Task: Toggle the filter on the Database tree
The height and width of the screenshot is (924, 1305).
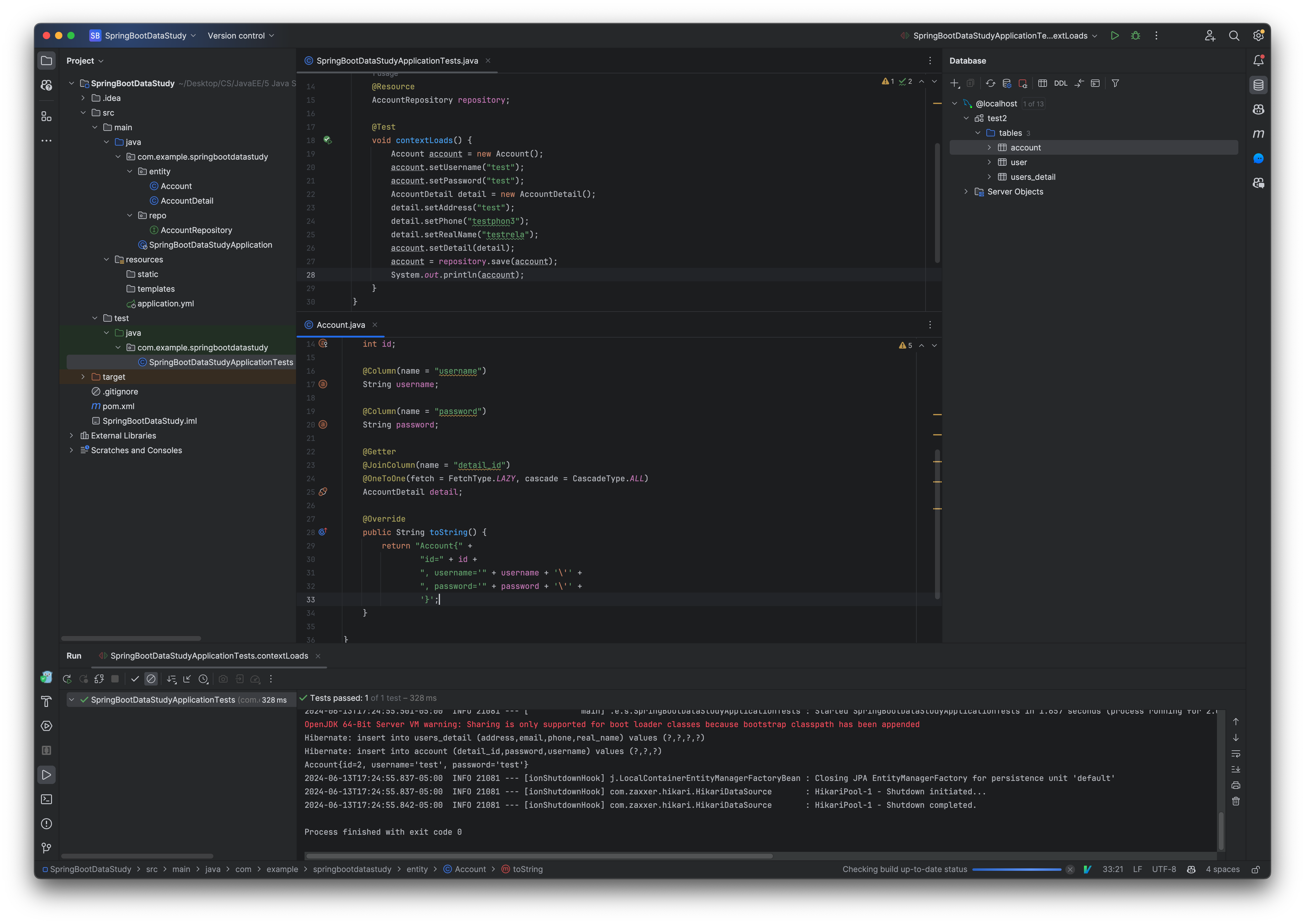Action: pyautogui.click(x=1115, y=83)
